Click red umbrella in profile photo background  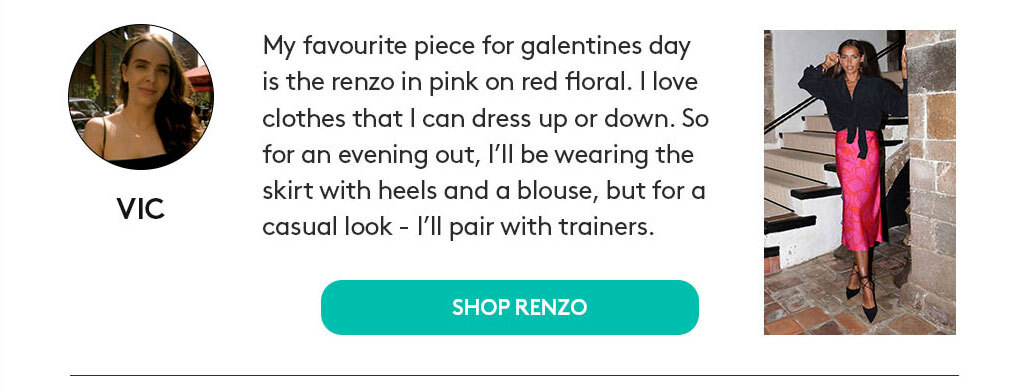199,78
